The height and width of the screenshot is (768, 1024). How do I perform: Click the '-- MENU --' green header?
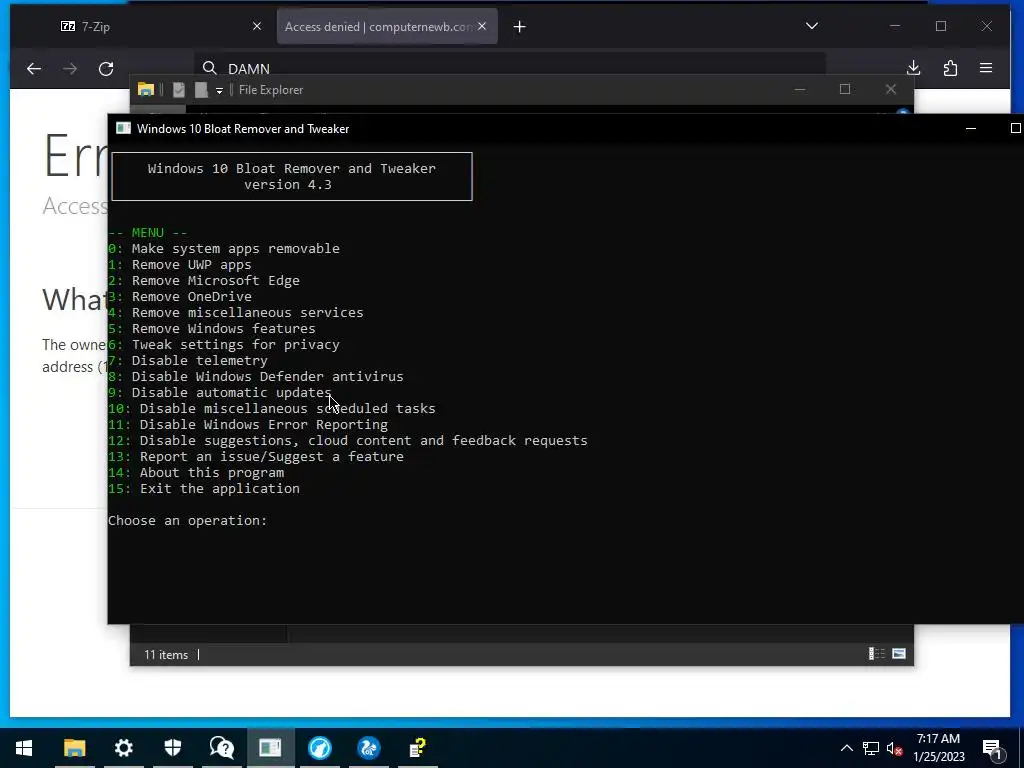point(148,232)
